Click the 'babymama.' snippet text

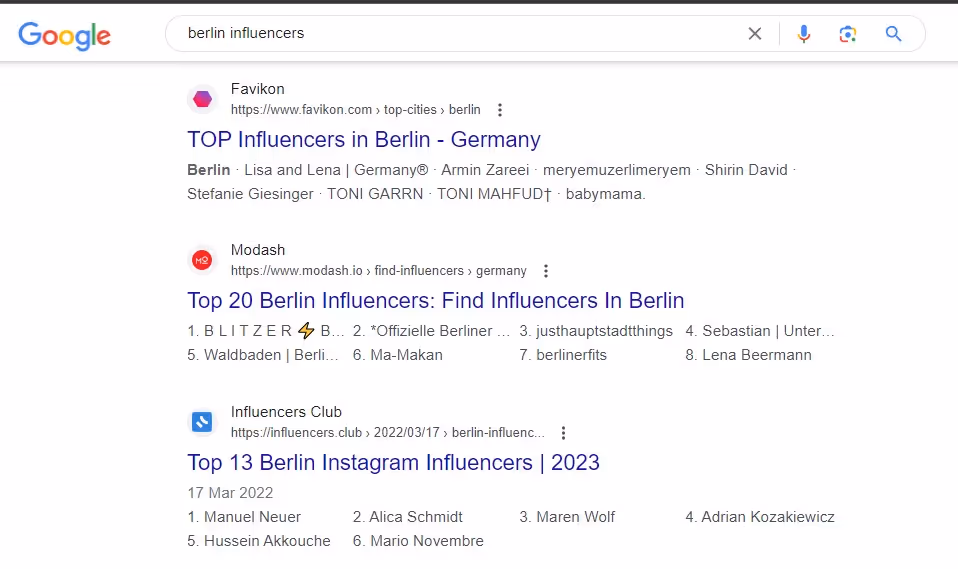(605, 194)
